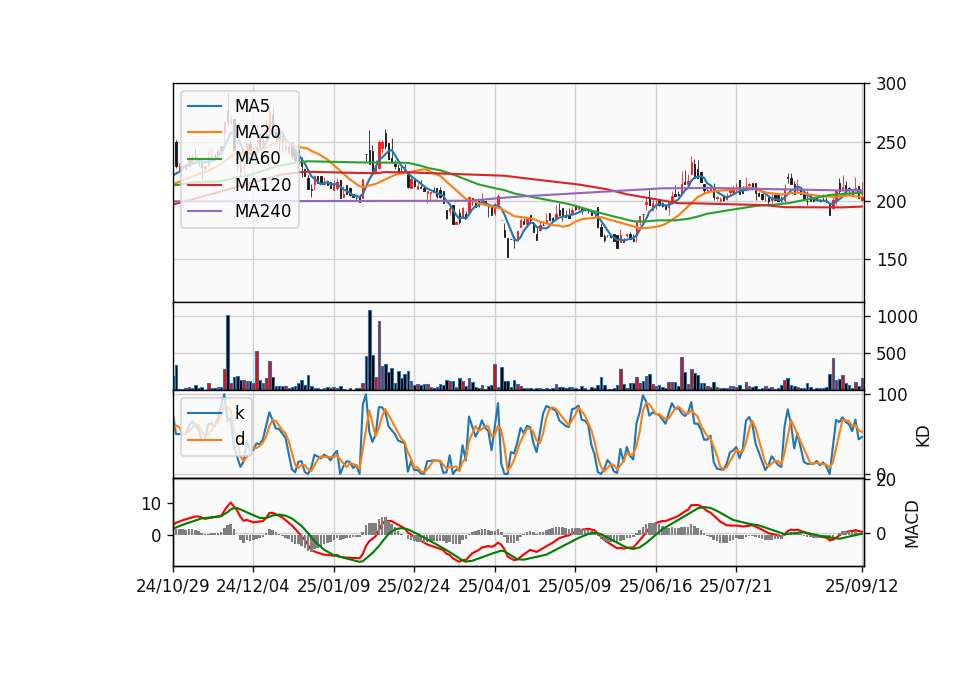Click the 25/05/09 date label
The width and height of the screenshot is (960, 690).
click(x=575, y=586)
